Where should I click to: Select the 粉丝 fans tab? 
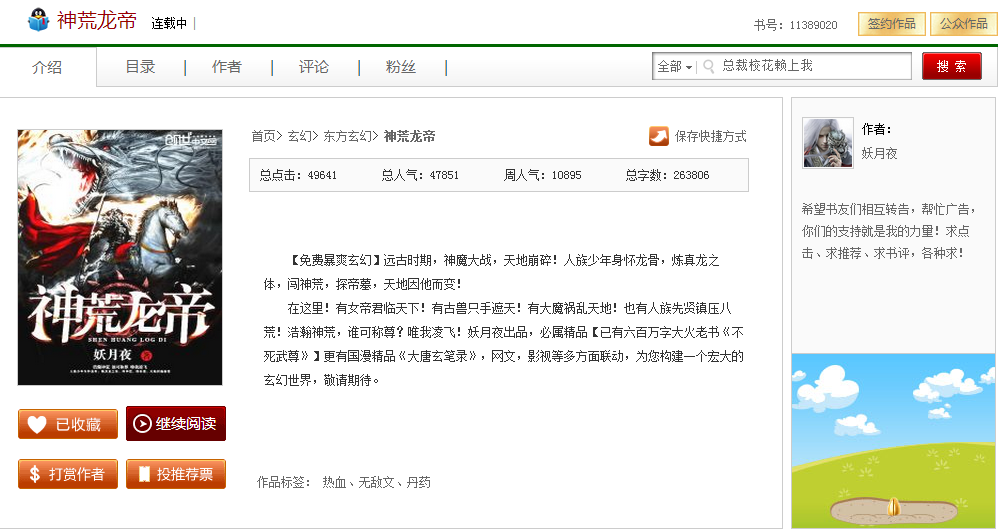pyautogui.click(x=400, y=67)
